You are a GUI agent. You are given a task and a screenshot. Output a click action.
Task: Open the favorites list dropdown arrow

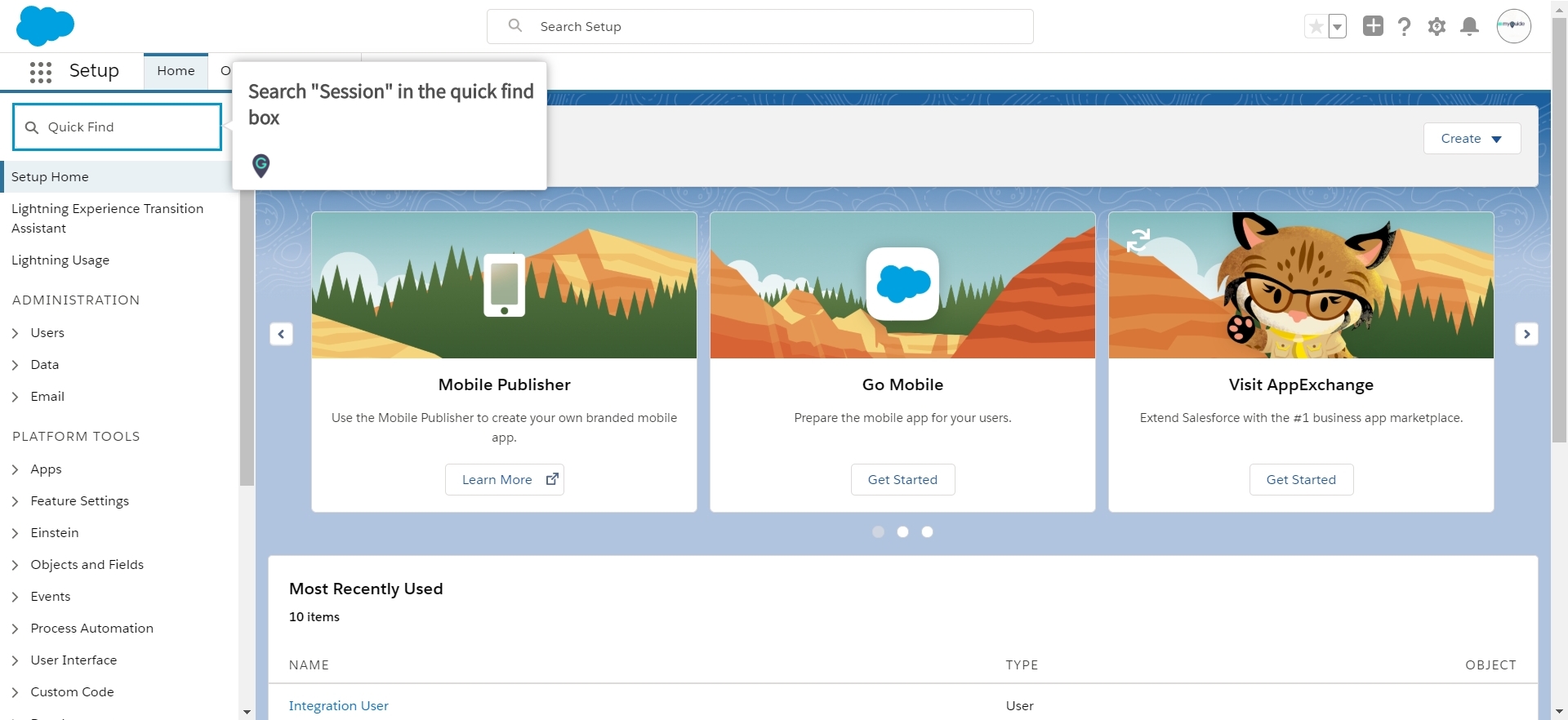(x=1338, y=27)
